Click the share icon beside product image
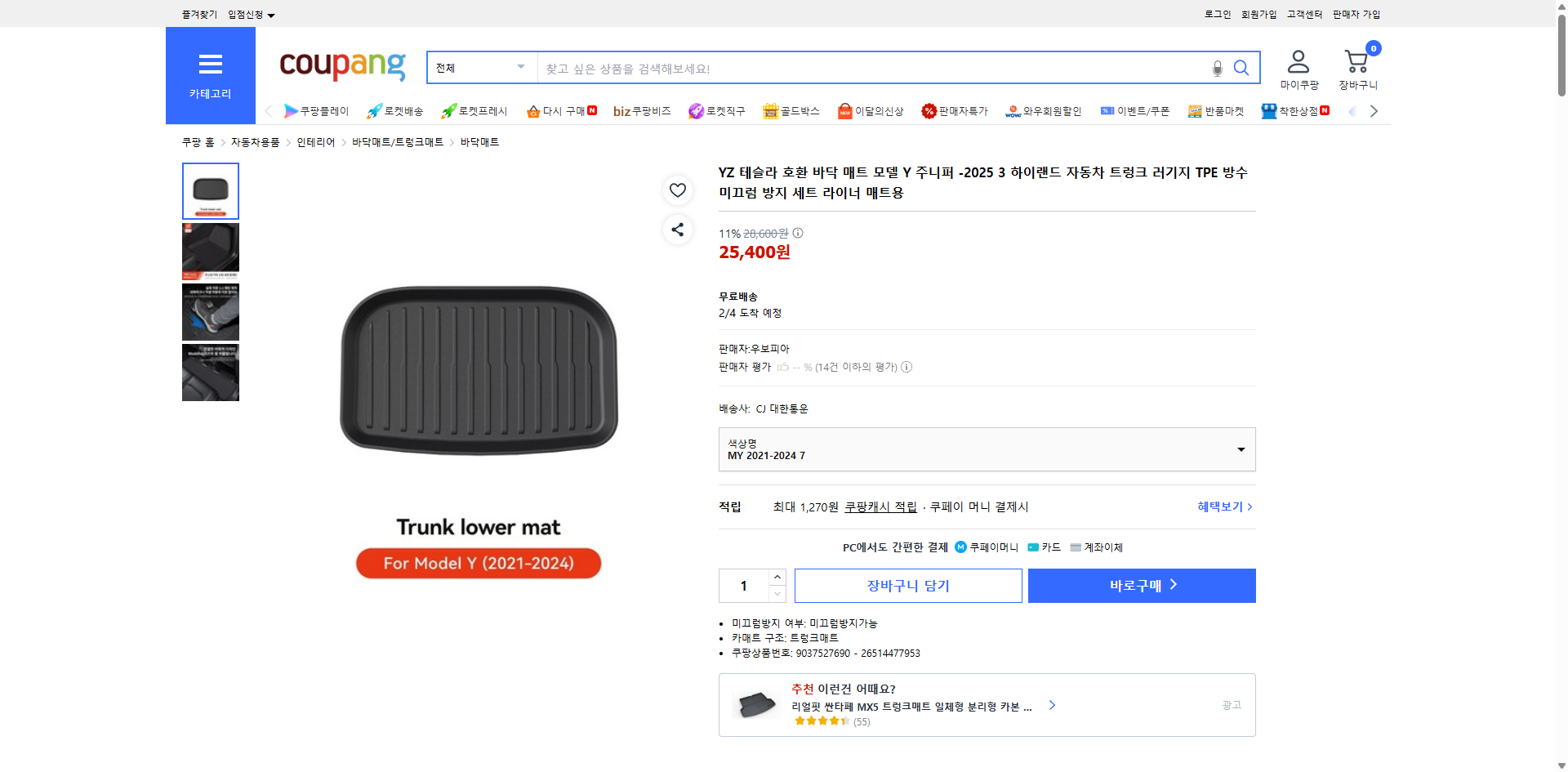 click(x=677, y=230)
